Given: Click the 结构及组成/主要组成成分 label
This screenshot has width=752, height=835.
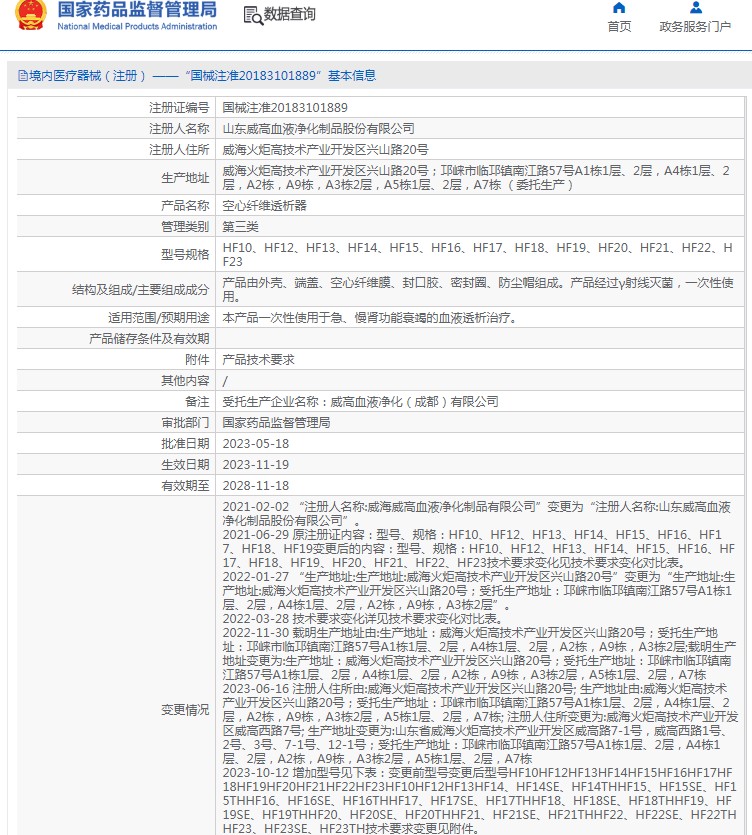Looking at the screenshot, I should [x=141, y=290].
